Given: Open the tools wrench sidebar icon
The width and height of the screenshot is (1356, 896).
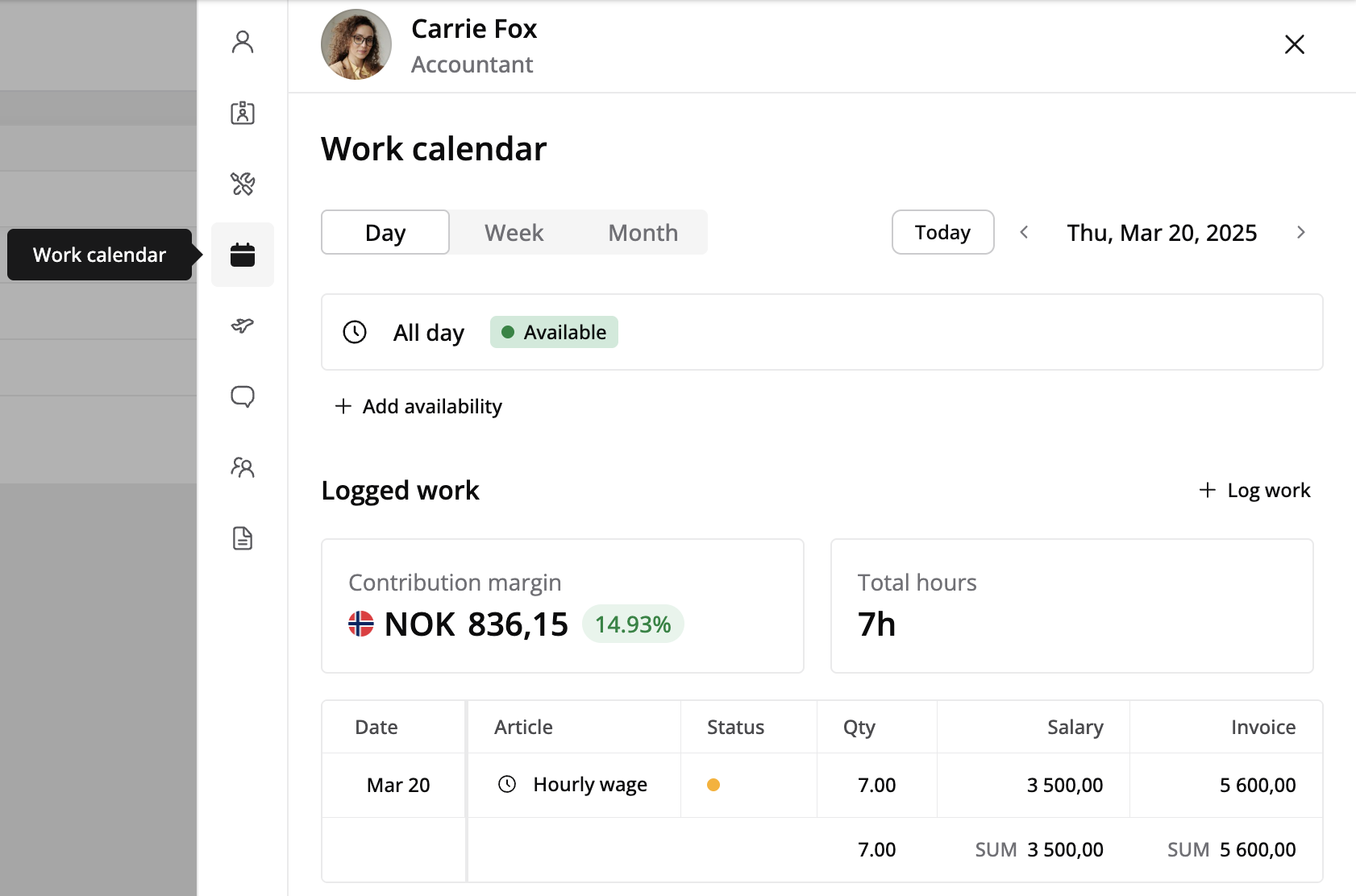Looking at the screenshot, I should [243, 184].
